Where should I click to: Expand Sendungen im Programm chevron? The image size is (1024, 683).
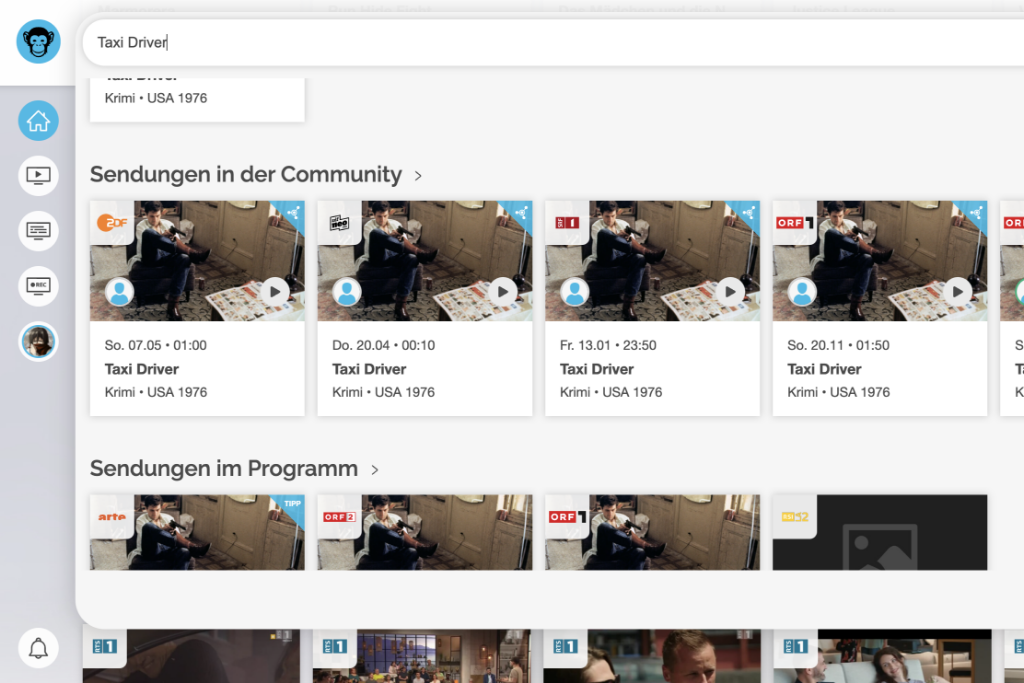coord(375,469)
